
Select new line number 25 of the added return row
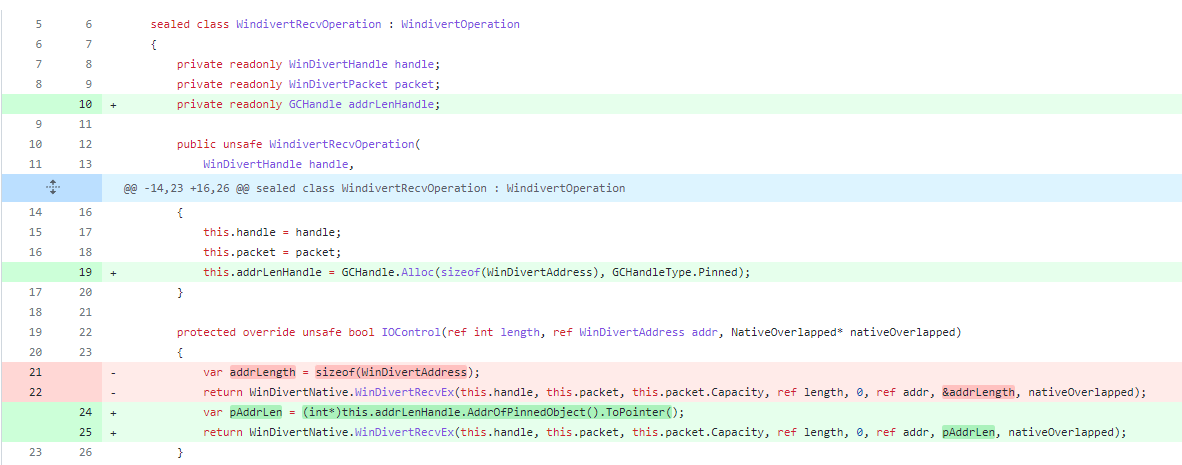(x=85, y=433)
